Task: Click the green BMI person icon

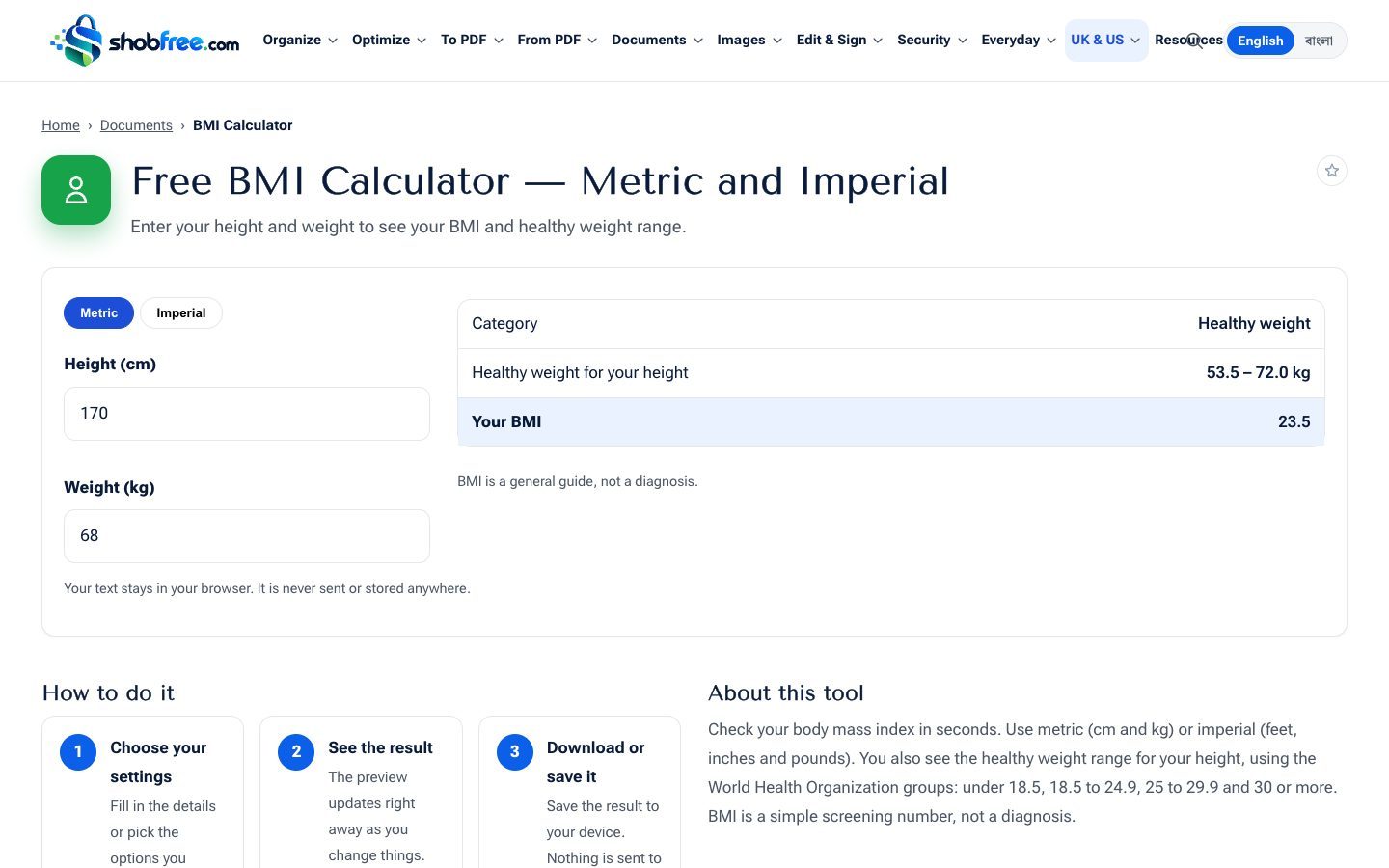Action: point(76,190)
